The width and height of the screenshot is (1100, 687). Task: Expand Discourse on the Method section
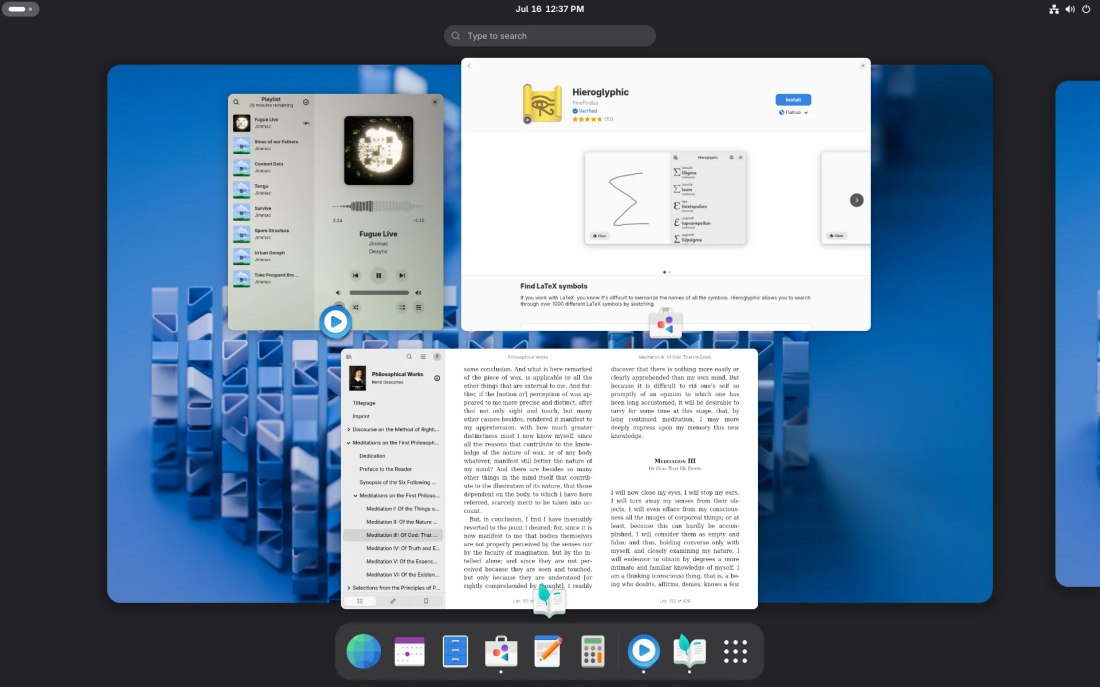click(349, 429)
